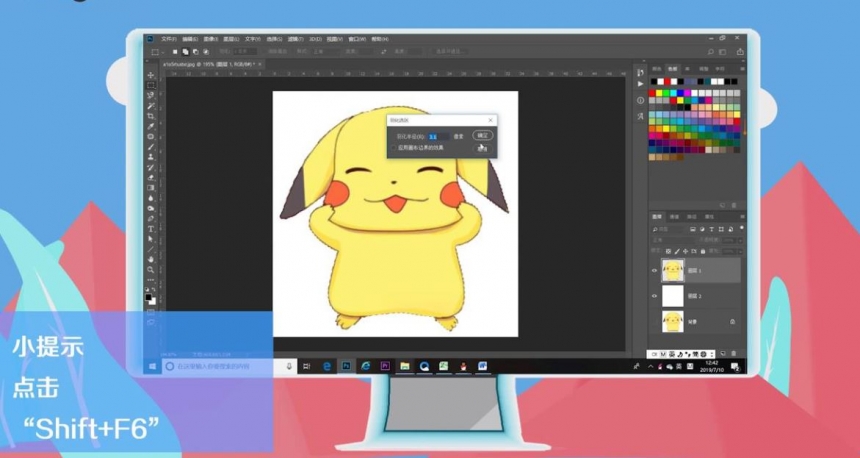This screenshot has width=860, height=458.
Task: Click the lock icon on 背景 layer
Action: pos(733,322)
